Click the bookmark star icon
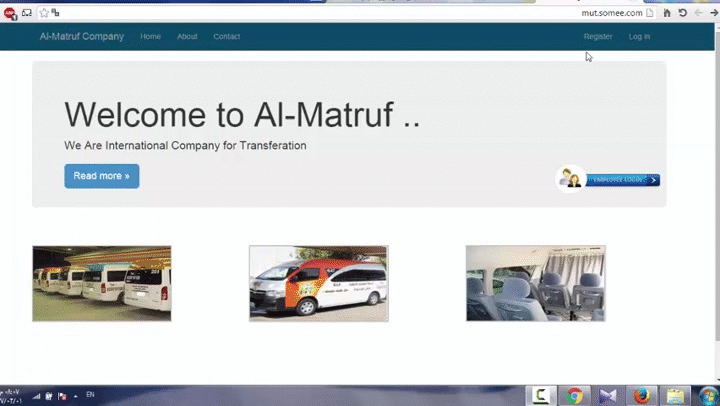The image size is (720, 406). click(44, 13)
